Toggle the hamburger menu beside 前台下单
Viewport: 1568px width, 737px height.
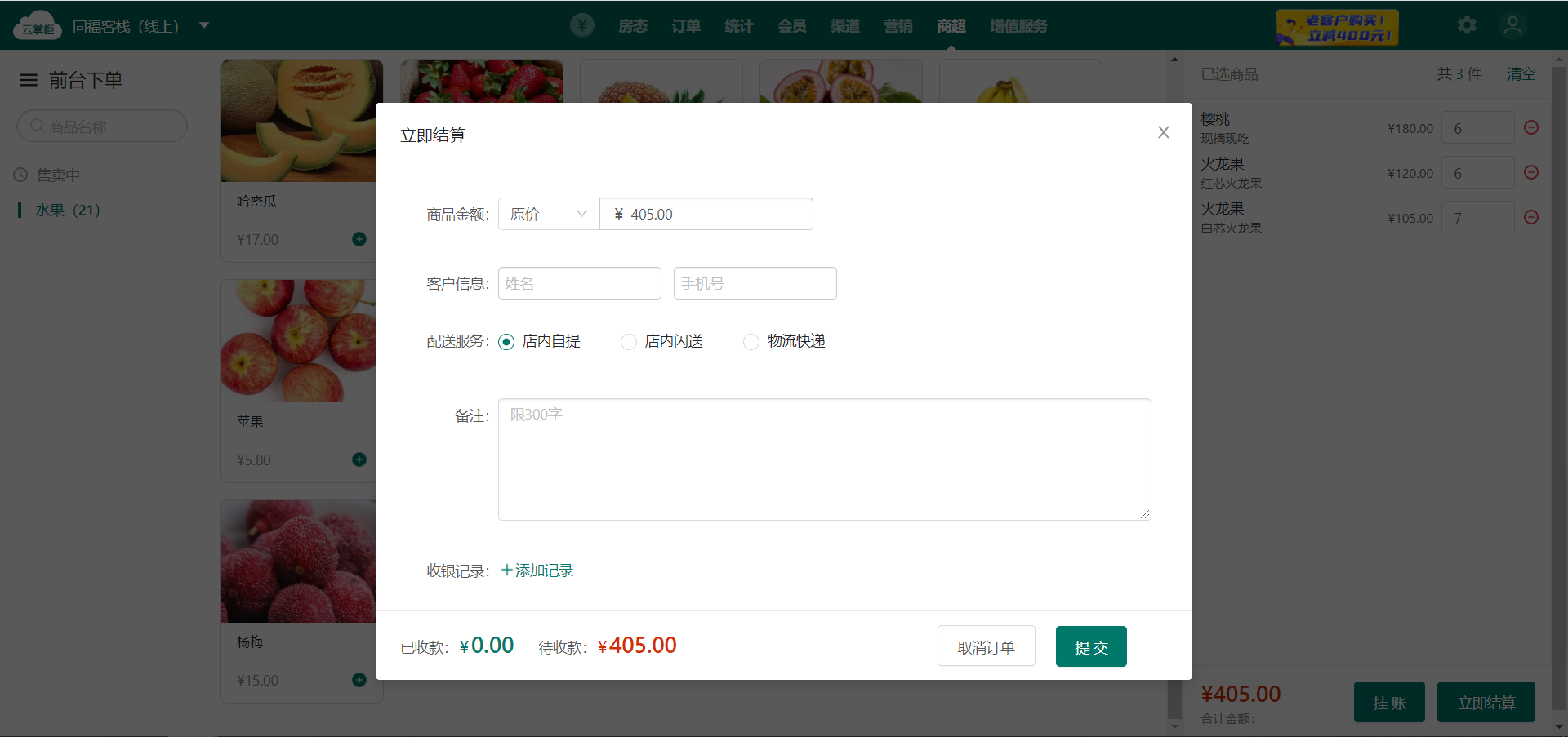(x=29, y=80)
